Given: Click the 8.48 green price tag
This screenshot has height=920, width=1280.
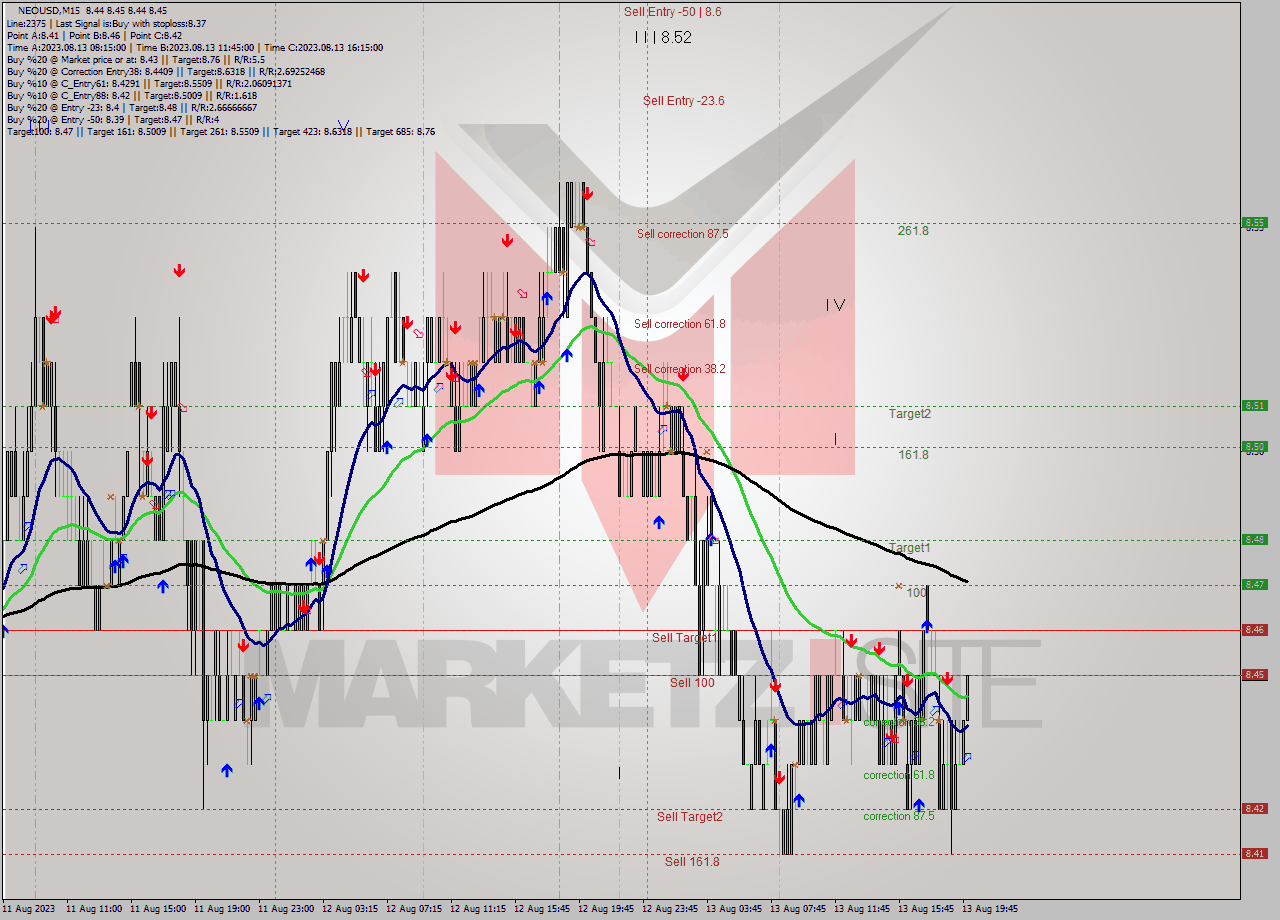Looking at the screenshot, I should [1254, 539].
